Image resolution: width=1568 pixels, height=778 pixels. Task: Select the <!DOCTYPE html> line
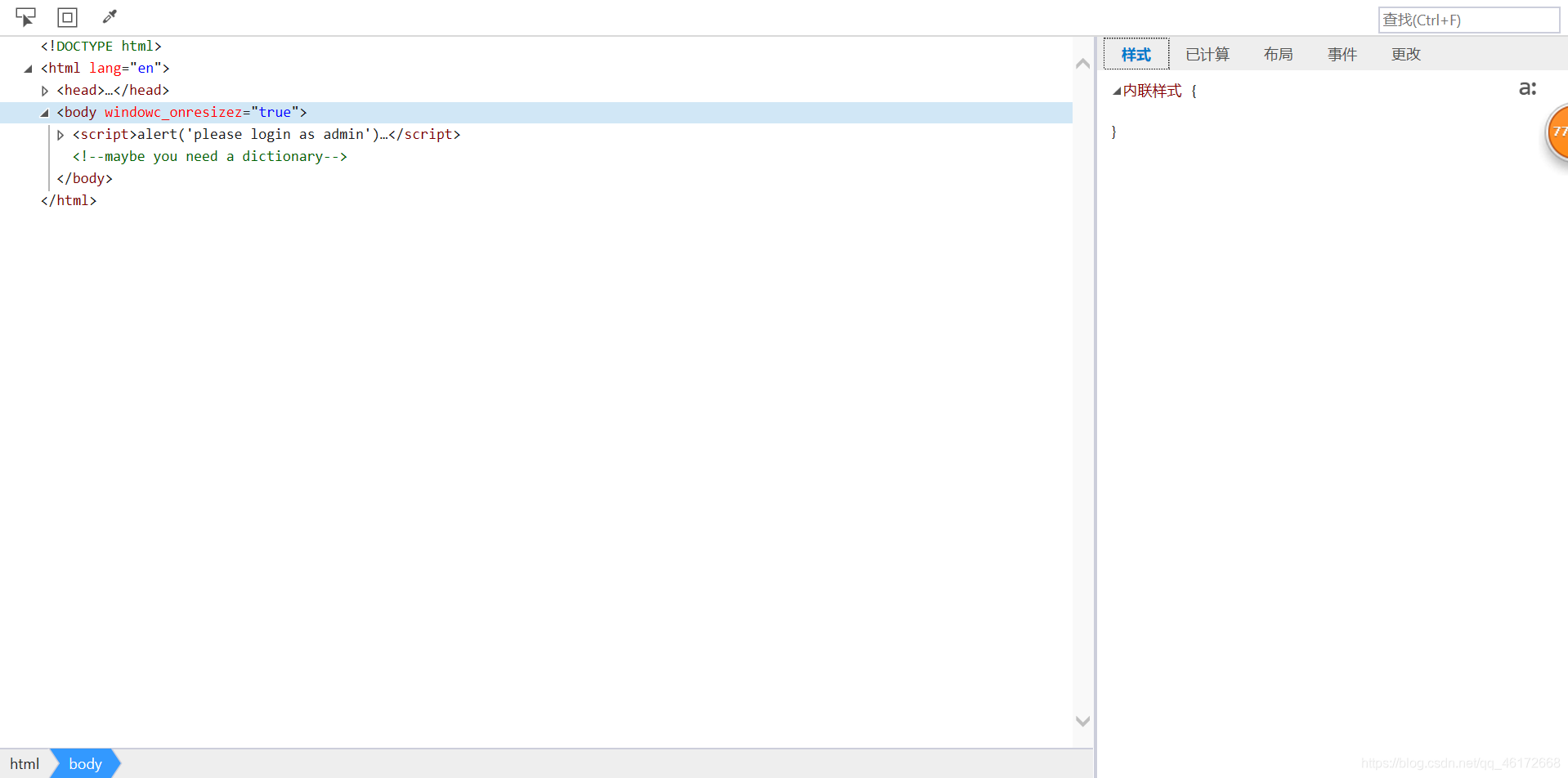pos(101,47)
